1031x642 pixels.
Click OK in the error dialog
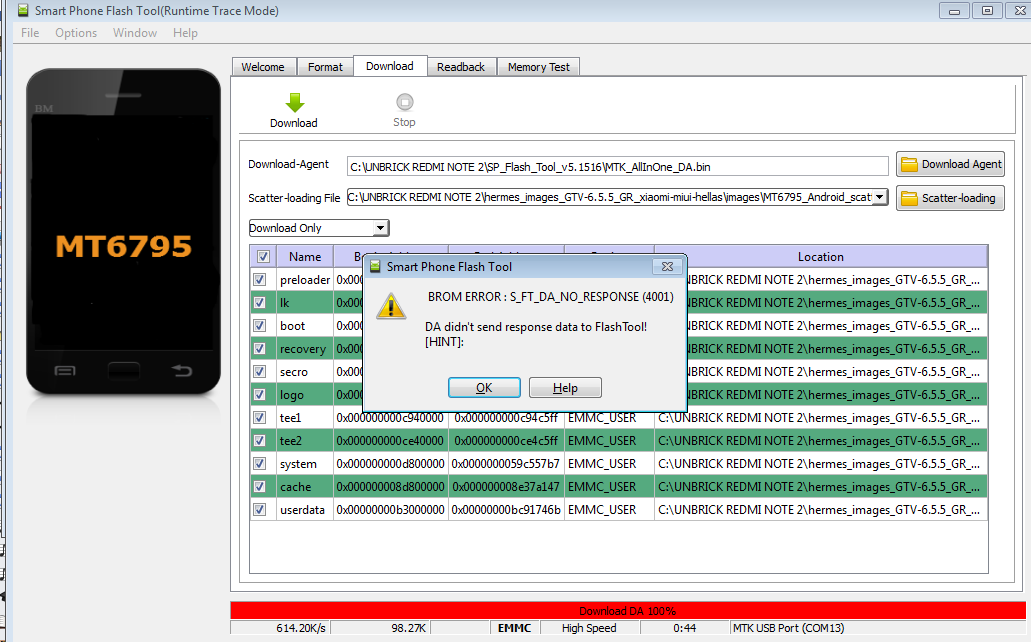484,388
